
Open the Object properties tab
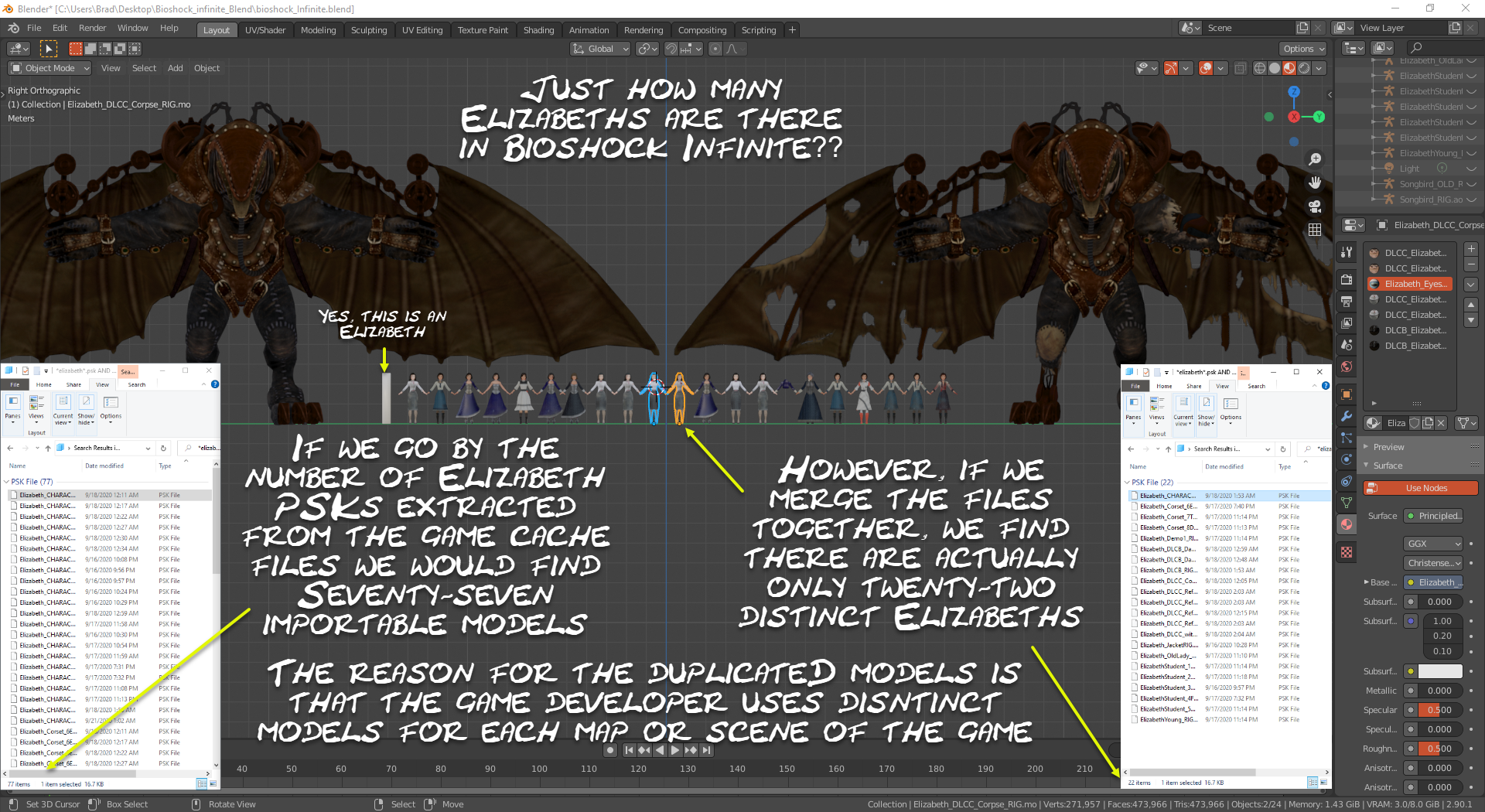tap(1347, 394)
